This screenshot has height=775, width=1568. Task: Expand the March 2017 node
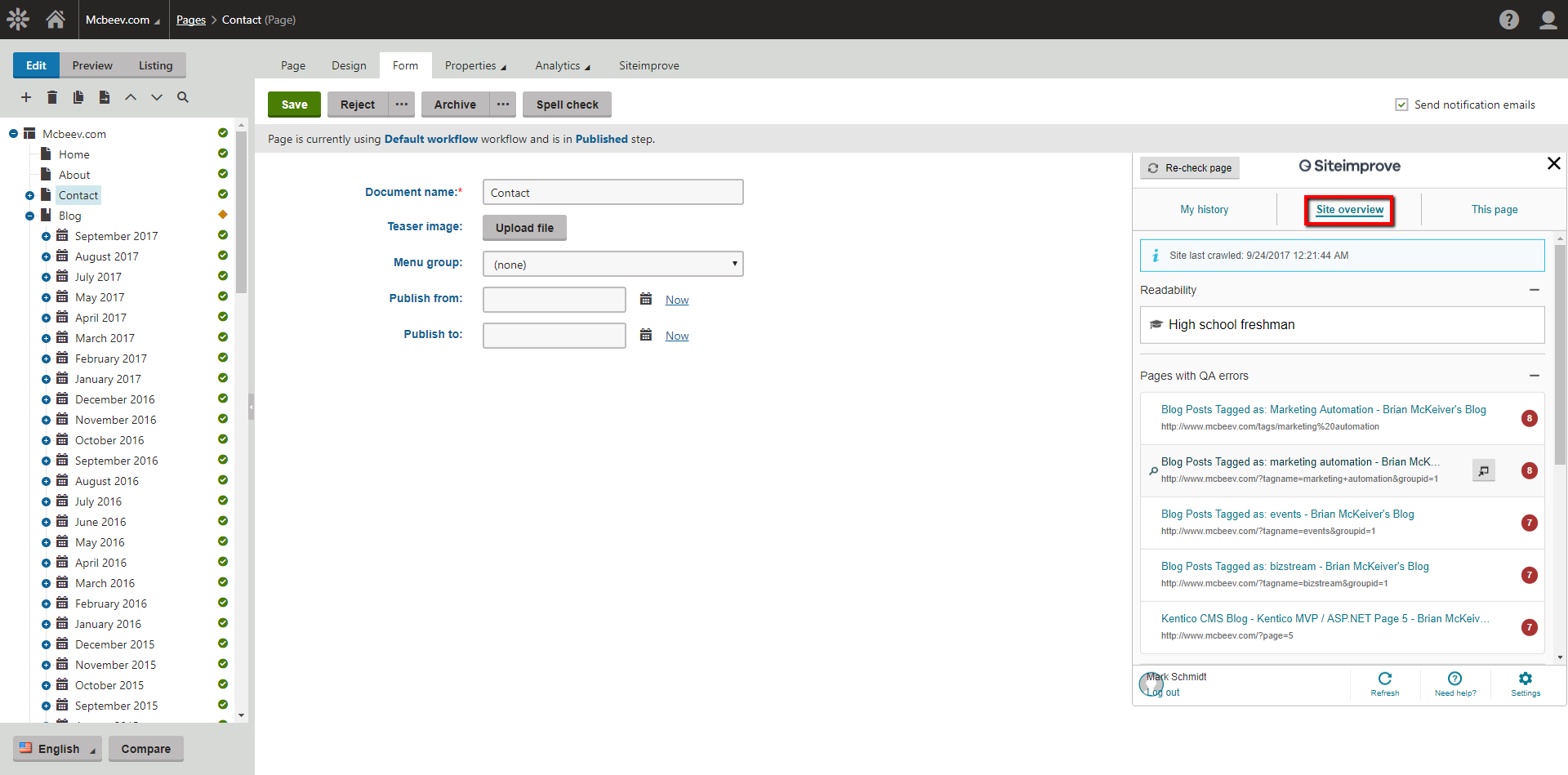pyautogui.click(x=46, y=338)
